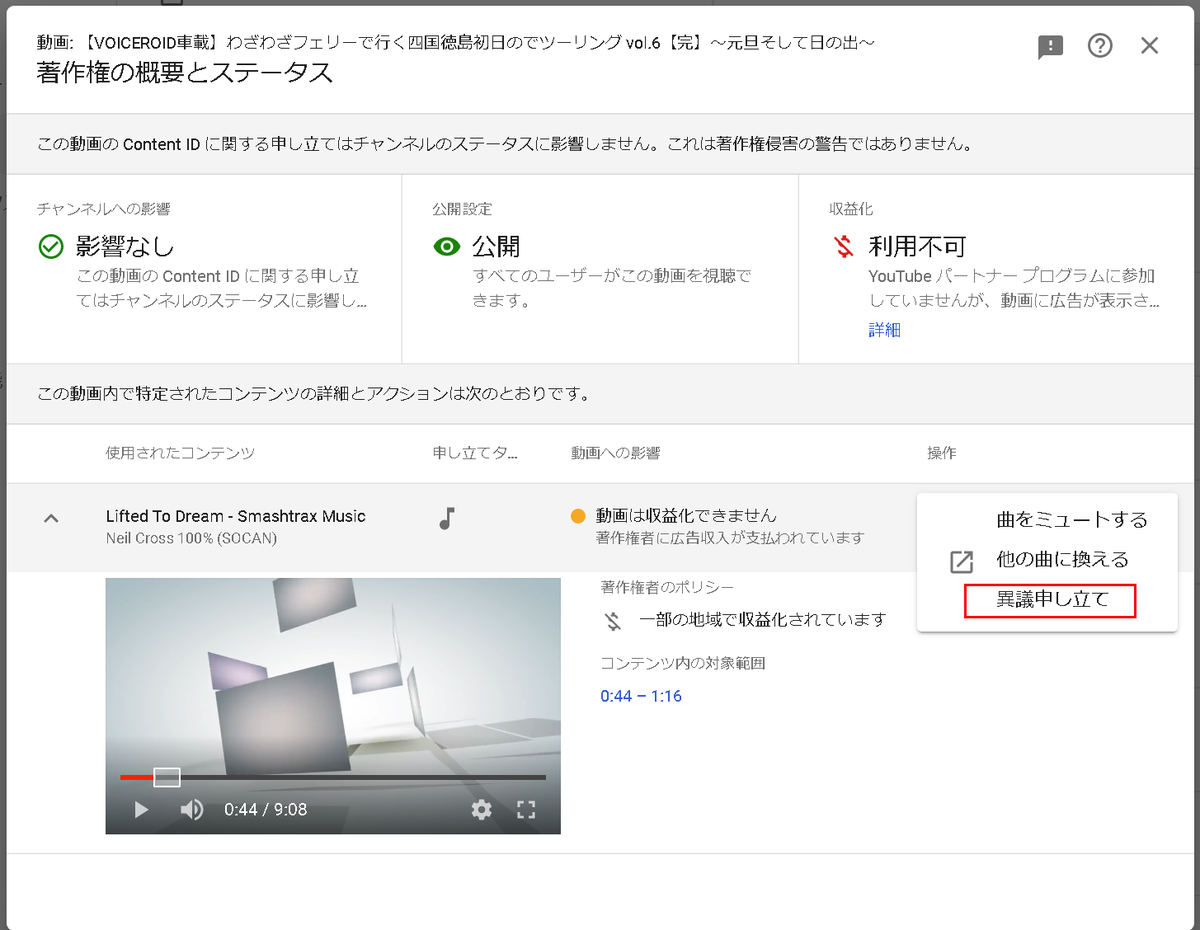
Task: Click the video progress bar handle
Action: [167, 777]
